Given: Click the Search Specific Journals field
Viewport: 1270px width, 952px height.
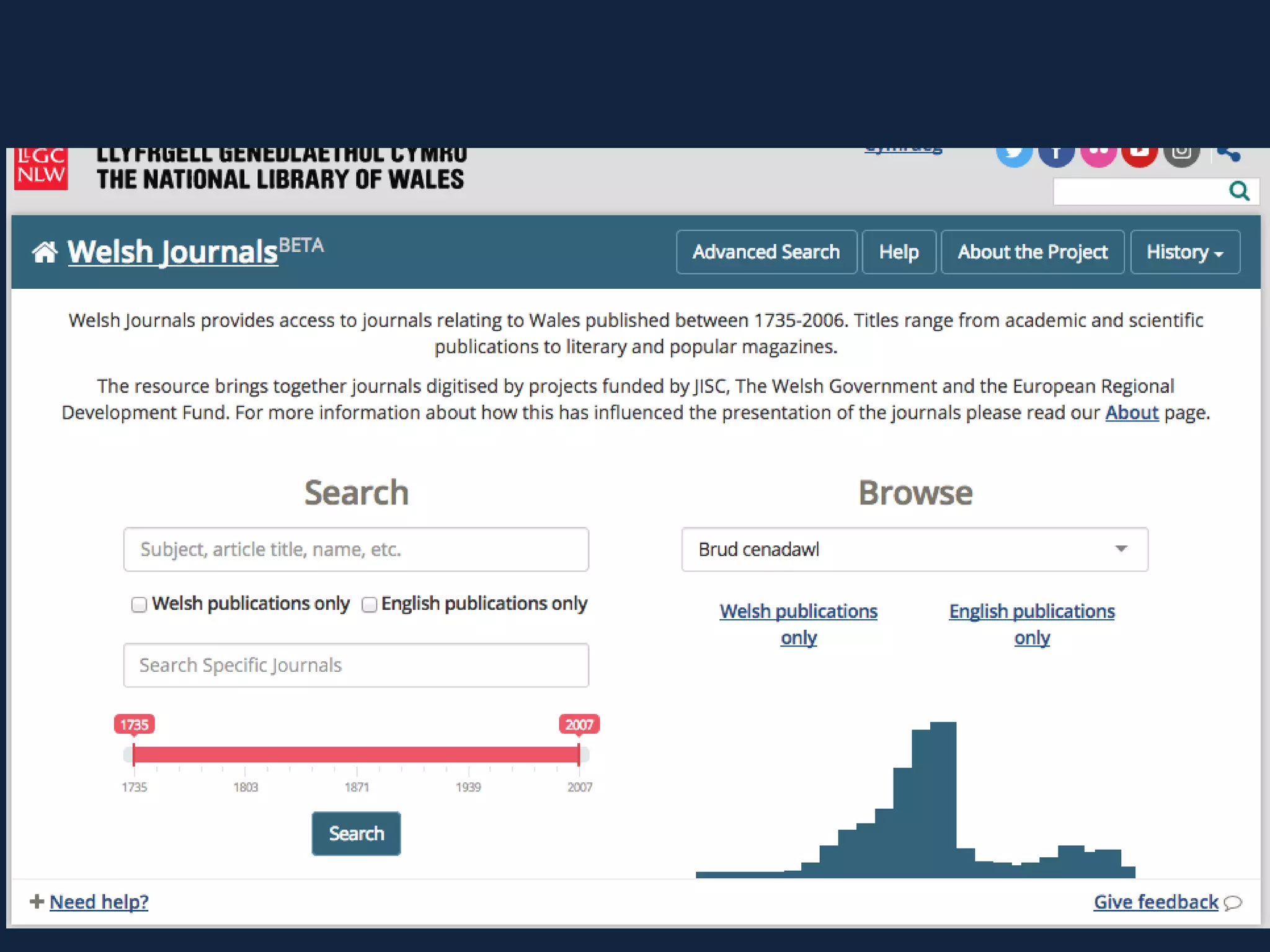Looking at the screenshot, I should 356,665.
